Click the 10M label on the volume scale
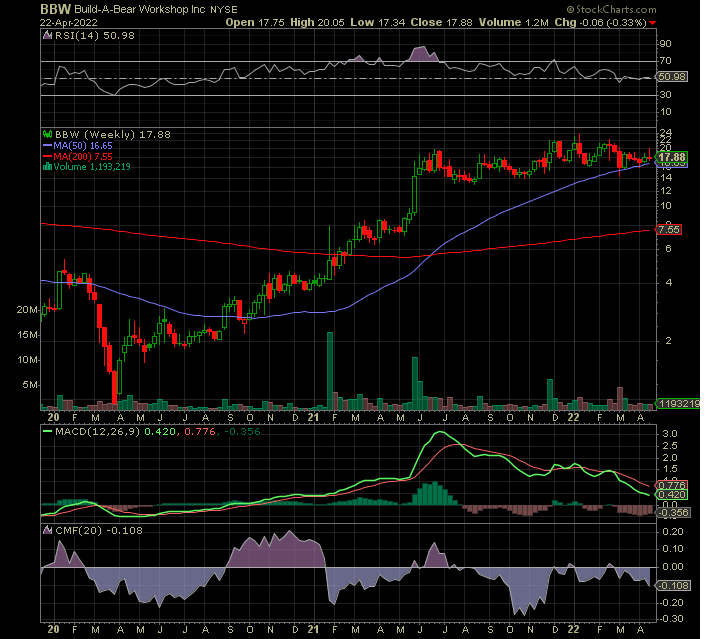Viewport: 714px width, 639px height. click(27, 360)
